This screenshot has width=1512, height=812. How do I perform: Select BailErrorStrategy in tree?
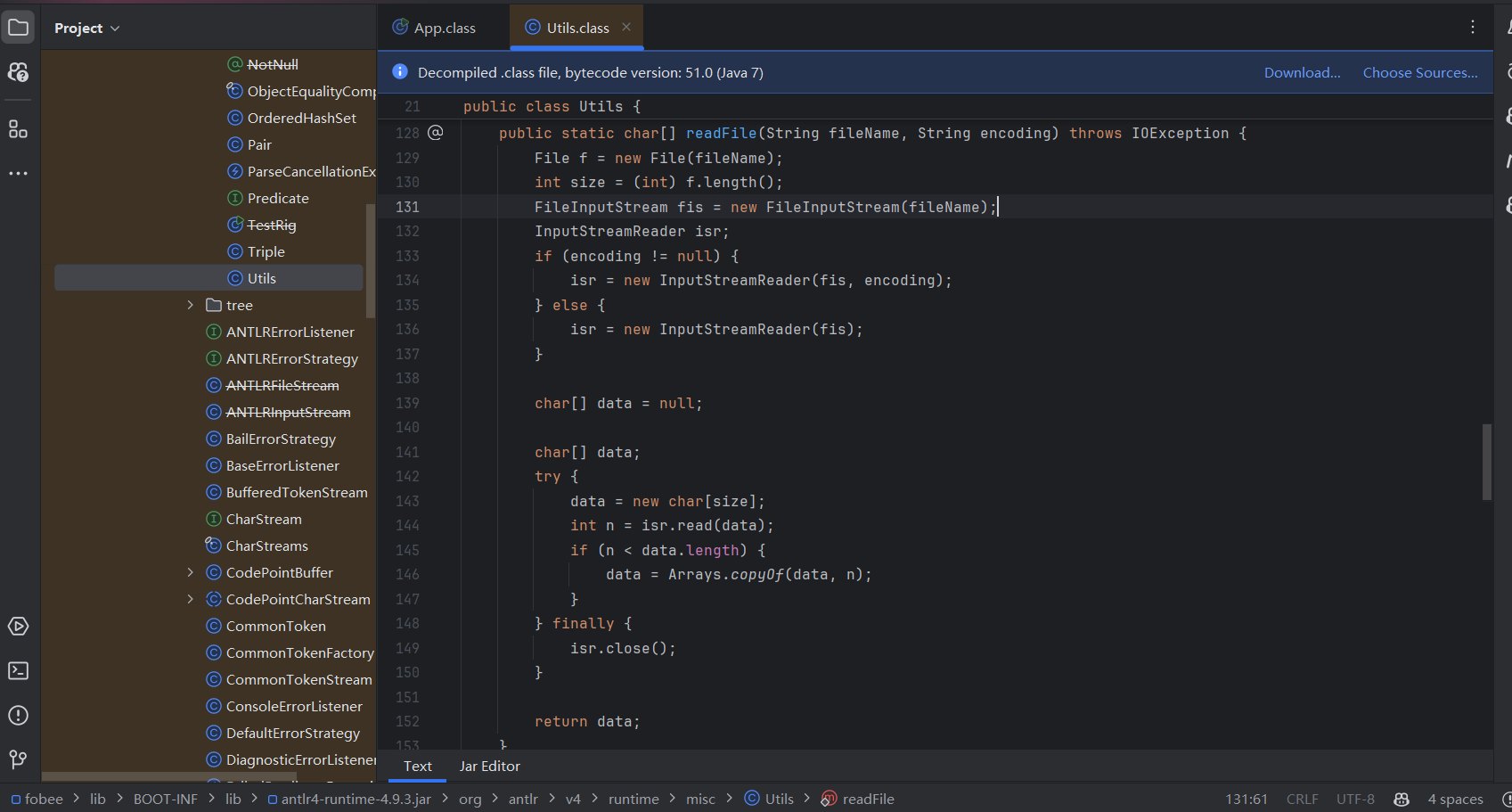pos(281,439)
